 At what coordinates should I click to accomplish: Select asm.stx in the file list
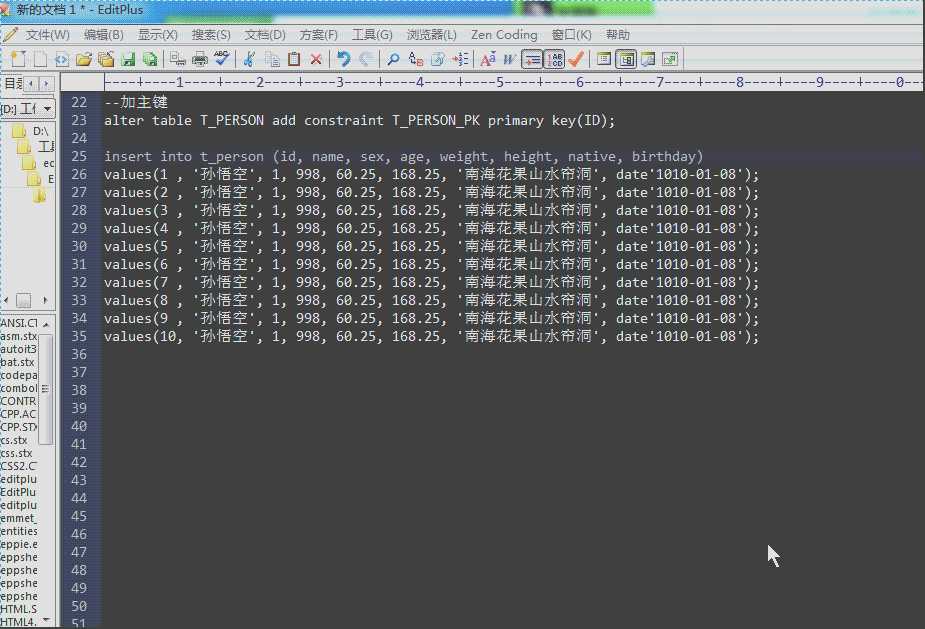point(18,336)
